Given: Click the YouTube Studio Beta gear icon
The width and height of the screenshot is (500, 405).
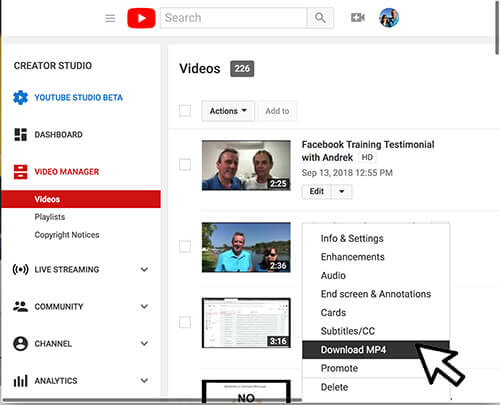Looking at the screenshot, I should click(x=20, y=98).
